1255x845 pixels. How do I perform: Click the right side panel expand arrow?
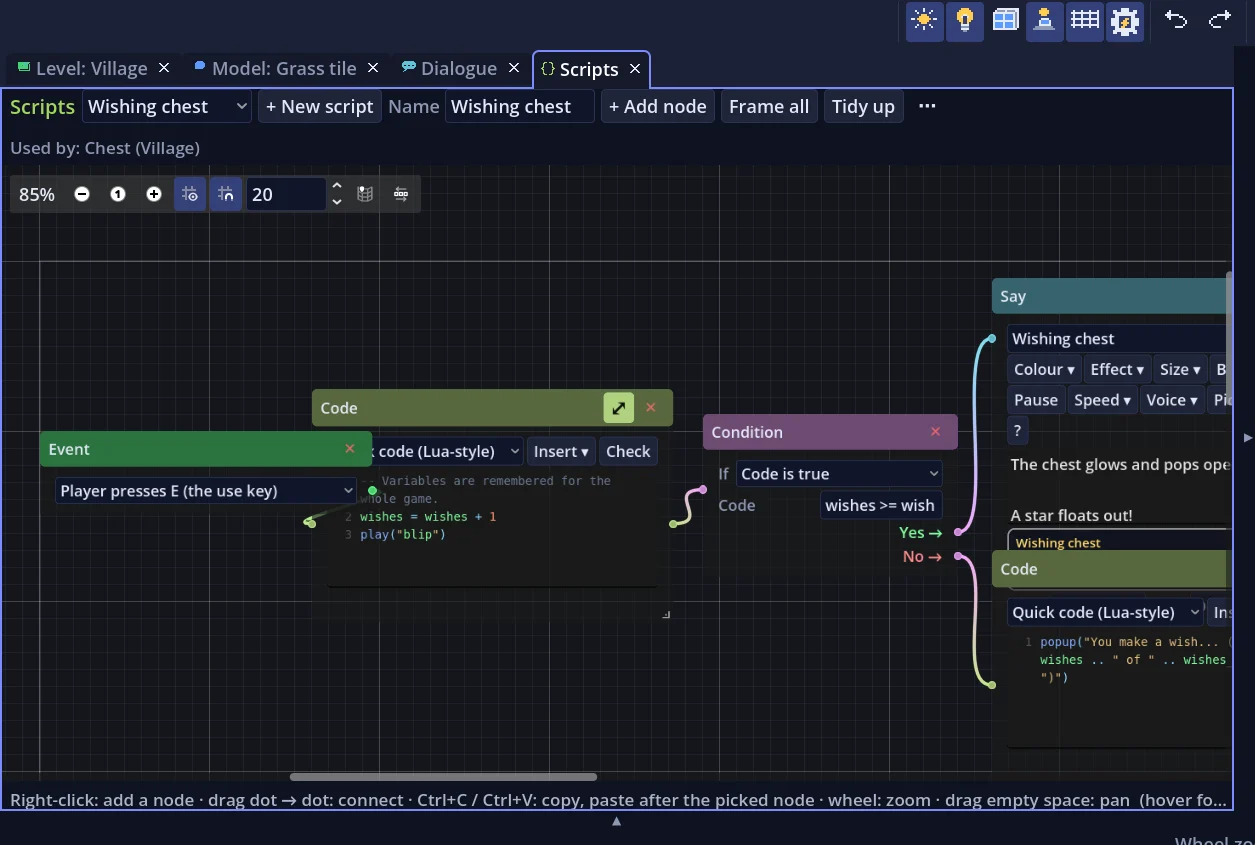(1246, 438)
